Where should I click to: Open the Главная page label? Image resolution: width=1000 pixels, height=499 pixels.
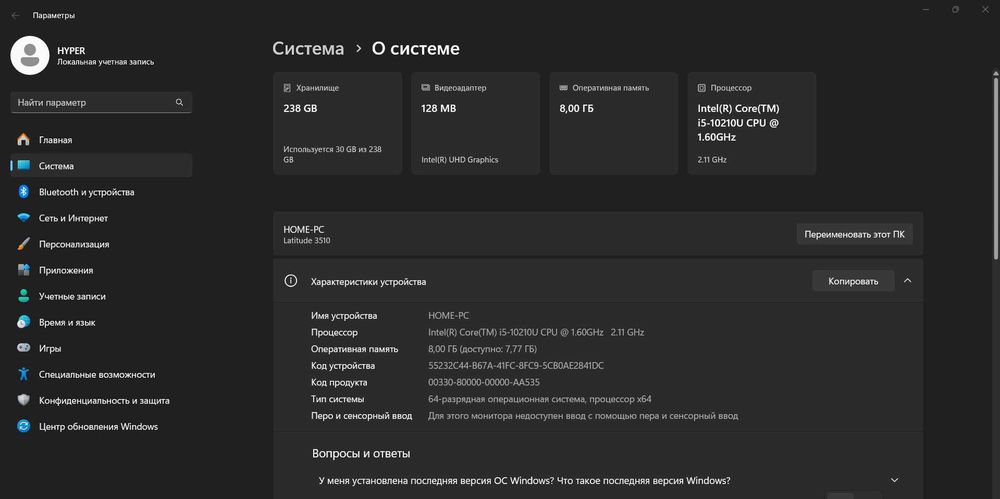(x=55, y=140)
